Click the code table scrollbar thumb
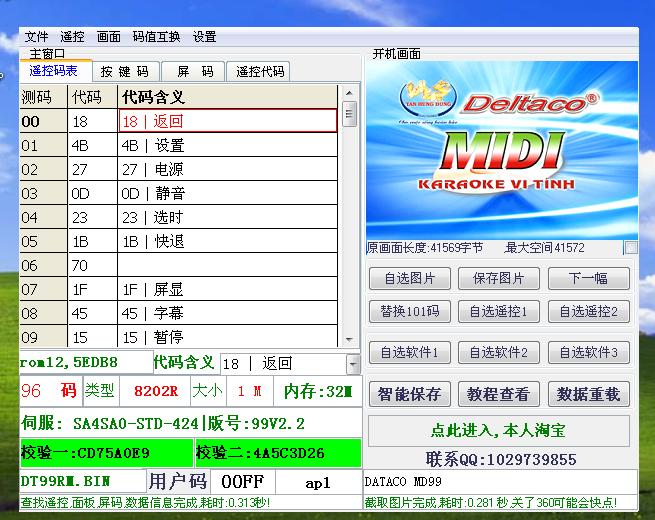The height and width of the screenshot is (520, 655). 349,114
